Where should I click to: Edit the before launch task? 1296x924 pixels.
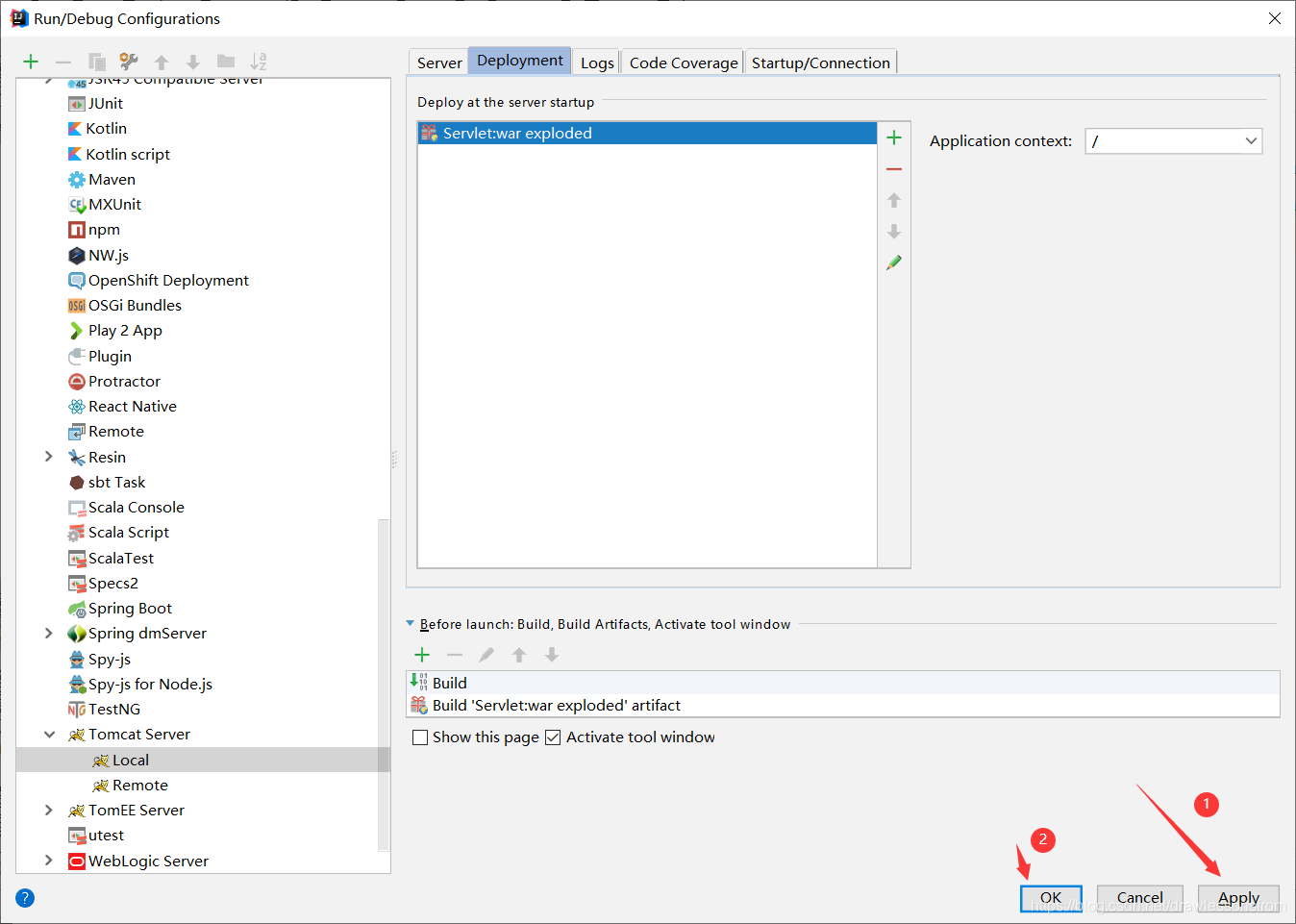[486, 655]
